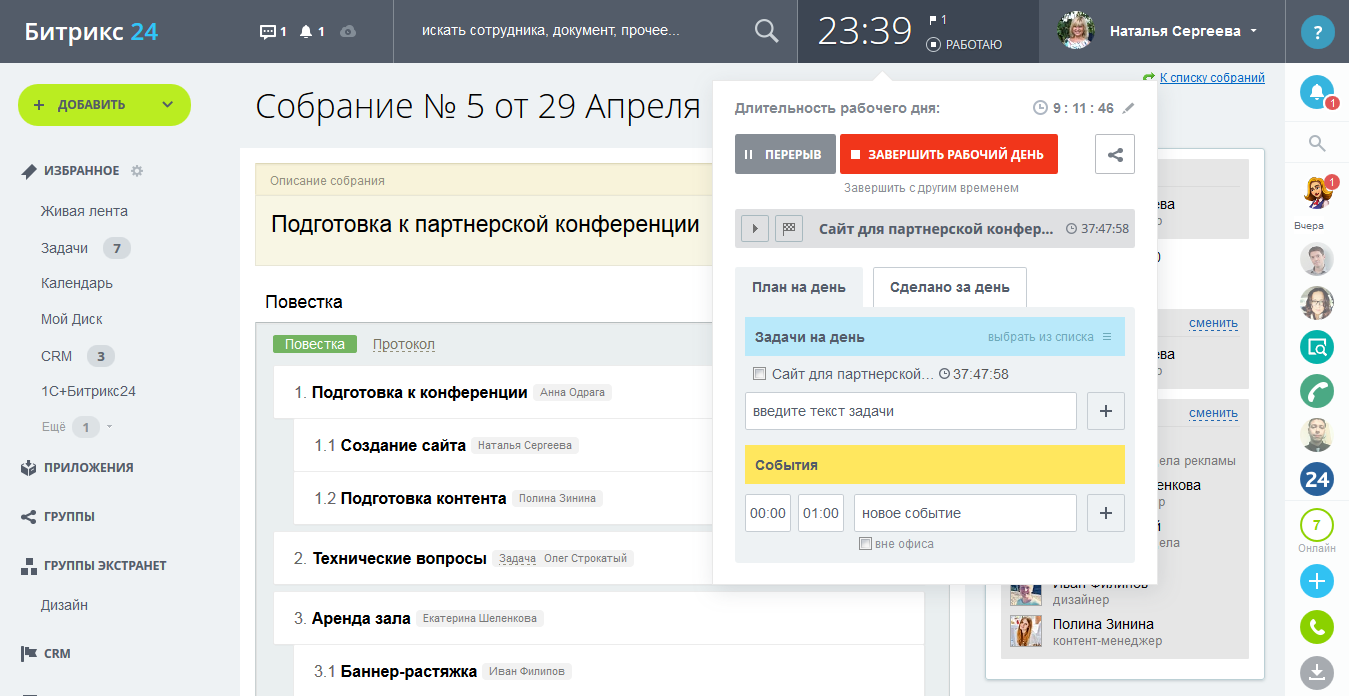Click the введите текст задачи input field
This screenshot has height=696, width=1349.
coord(910,411)
